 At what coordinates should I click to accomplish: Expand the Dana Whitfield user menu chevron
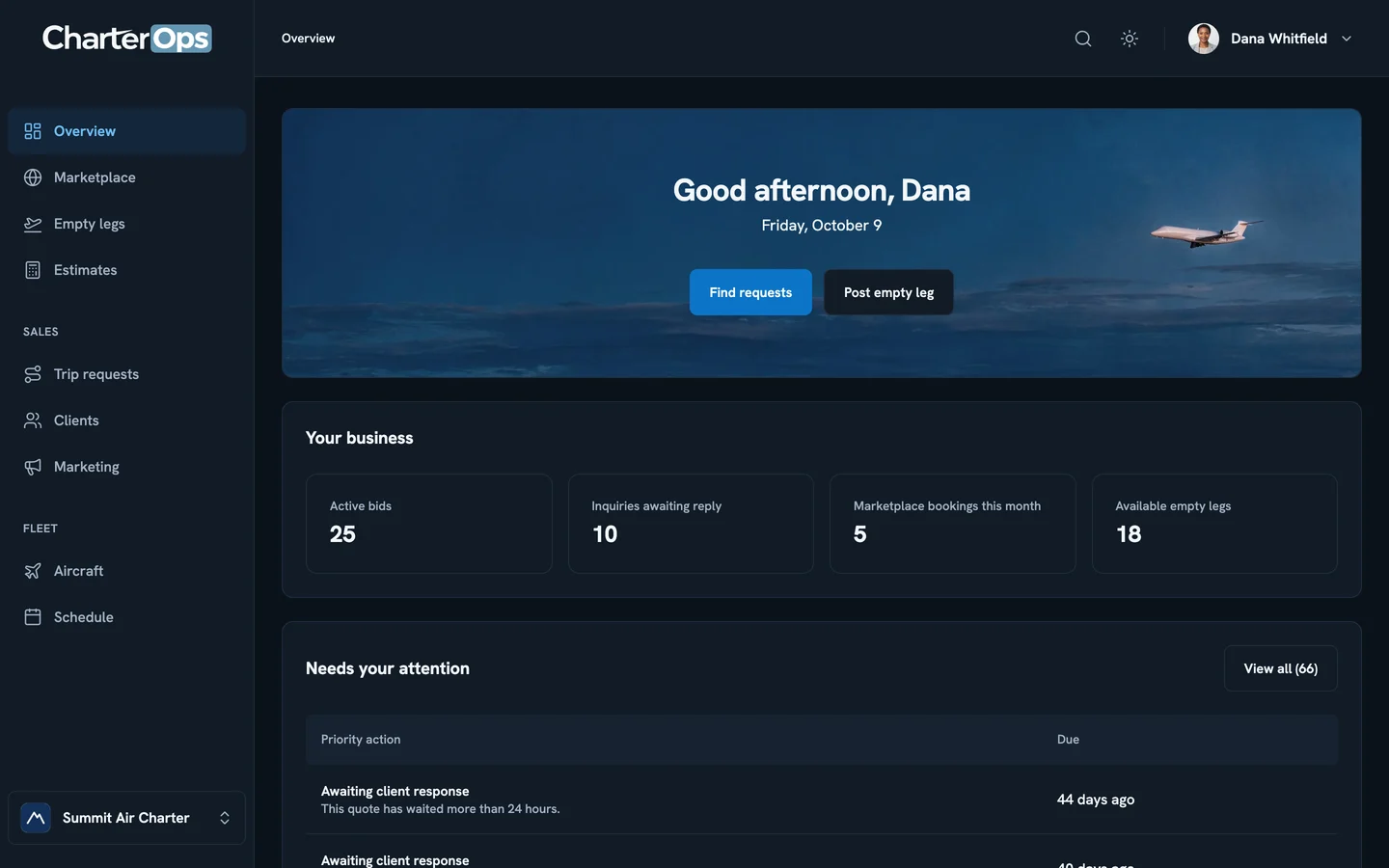[x=1347, y=39]
